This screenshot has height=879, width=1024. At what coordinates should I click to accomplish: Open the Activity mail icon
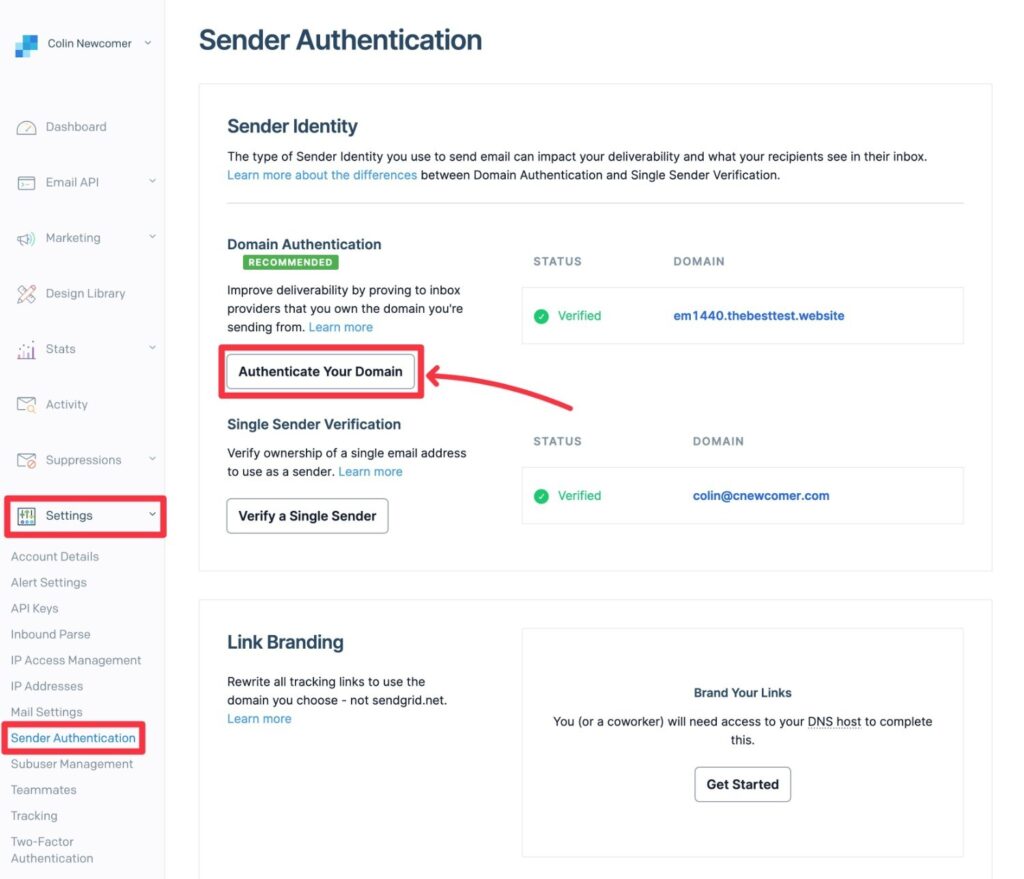coord(27,404)
